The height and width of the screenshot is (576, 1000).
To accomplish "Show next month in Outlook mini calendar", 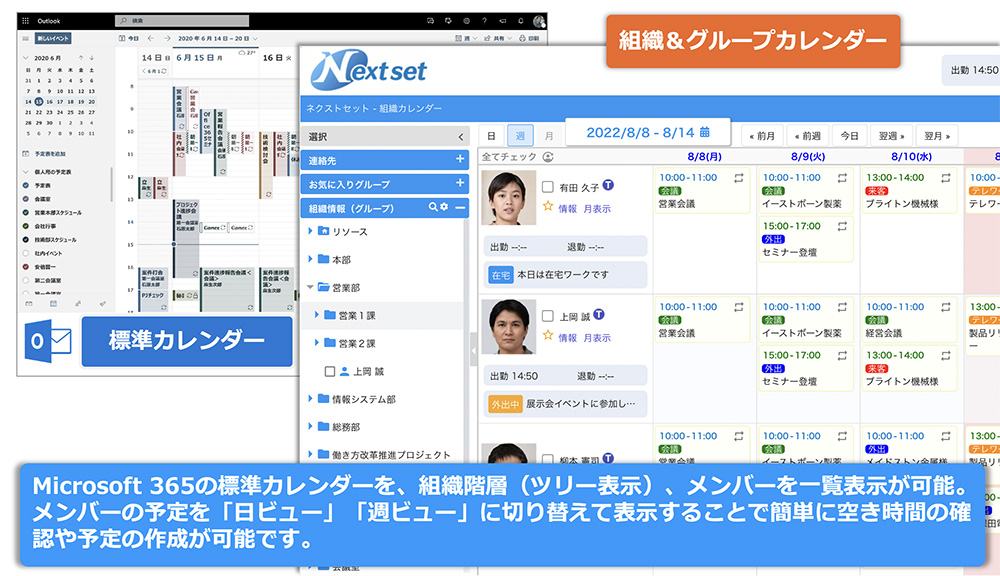I will pos(92,58).
